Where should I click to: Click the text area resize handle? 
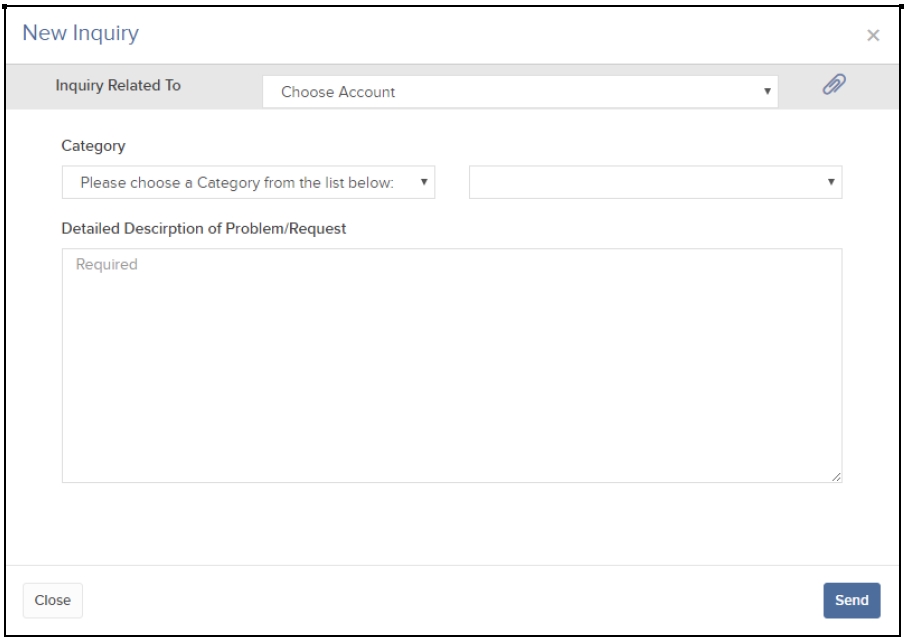click(836, 477)
